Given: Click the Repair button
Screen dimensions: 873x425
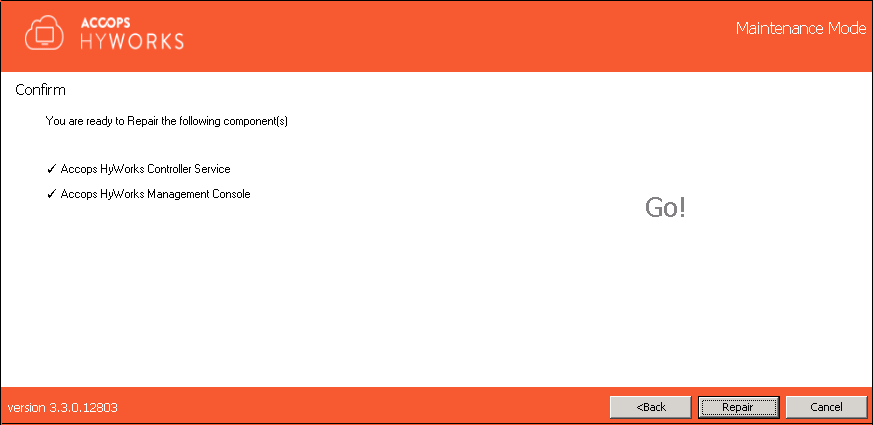Looking at the screenshot, I should click(x=738, y=407).
